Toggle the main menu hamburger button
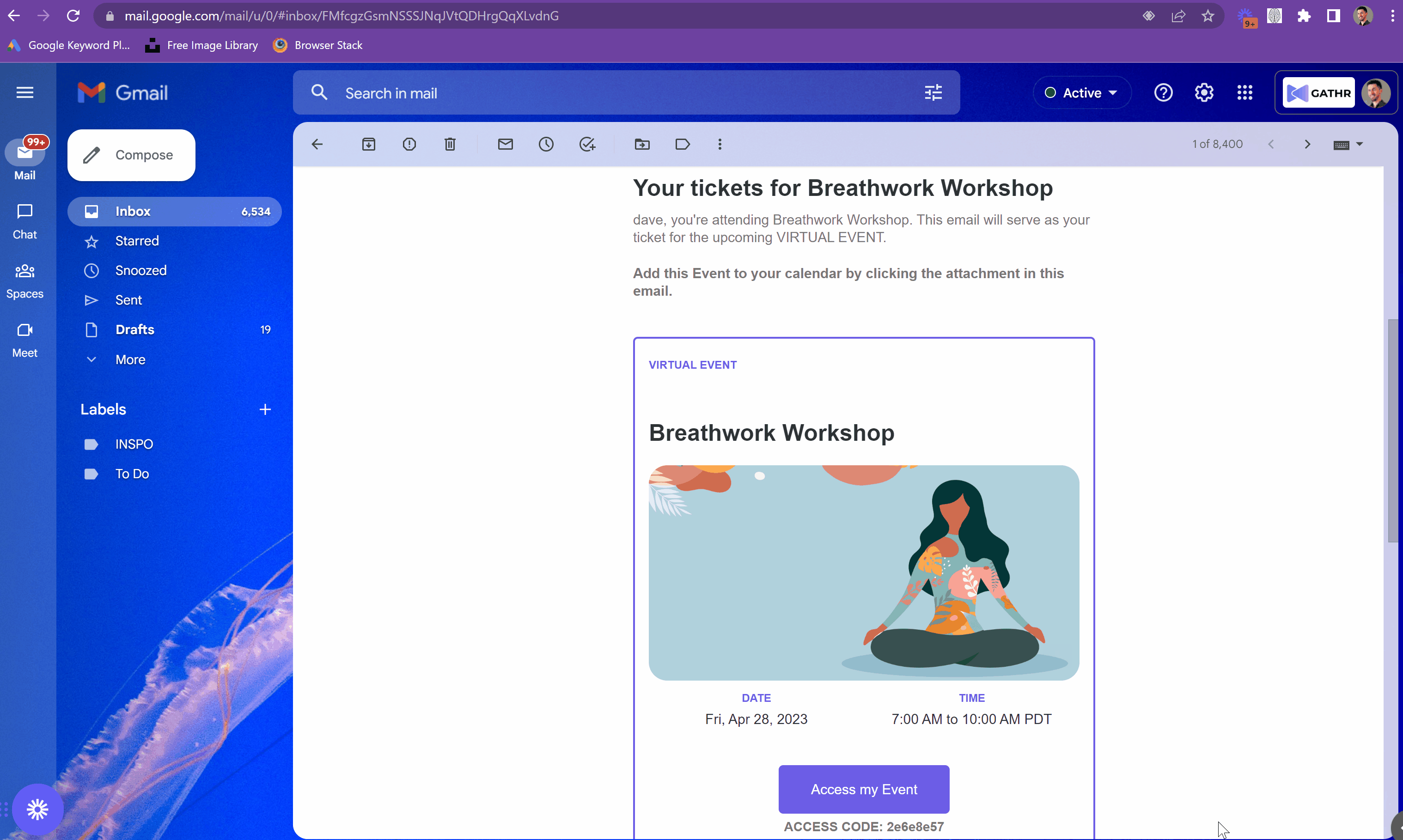 coord(25,92)
